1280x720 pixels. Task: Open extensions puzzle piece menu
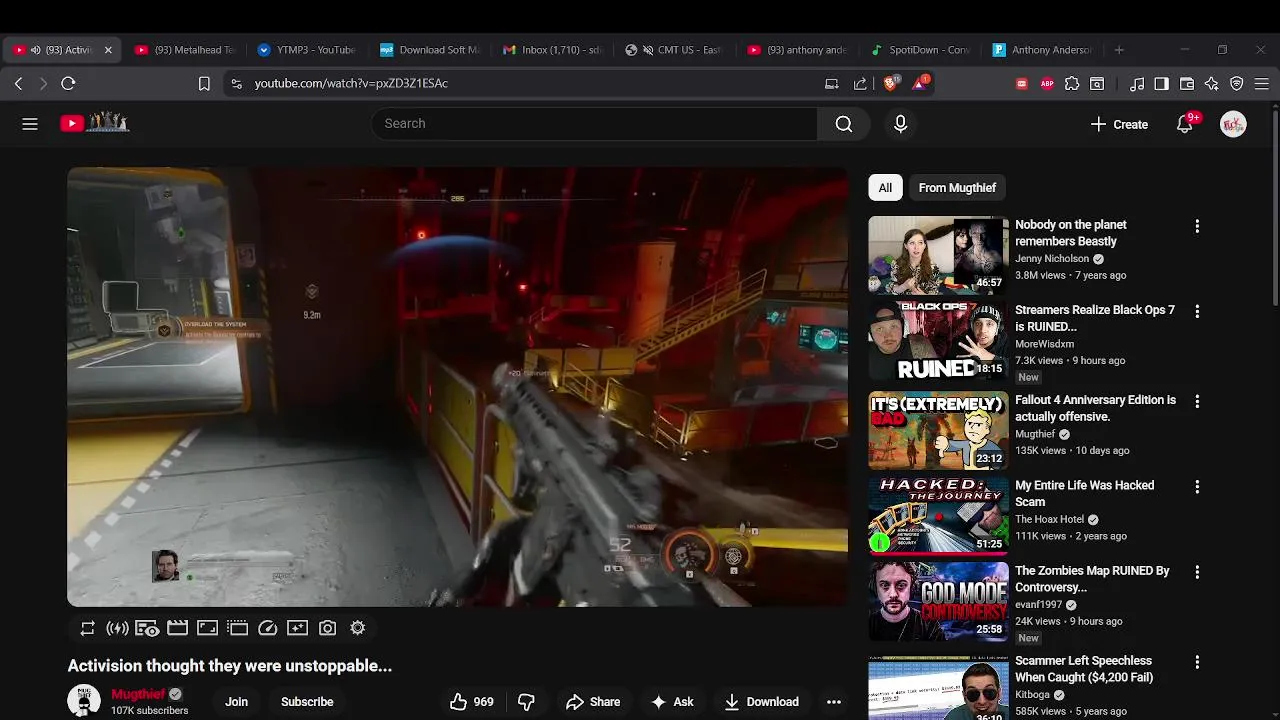tap(1072, 84)
